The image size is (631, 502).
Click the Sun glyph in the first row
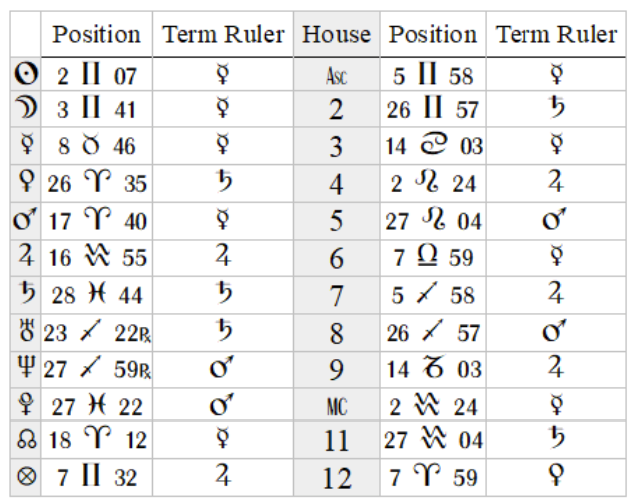pyautogui.click(x=26, y=74)
